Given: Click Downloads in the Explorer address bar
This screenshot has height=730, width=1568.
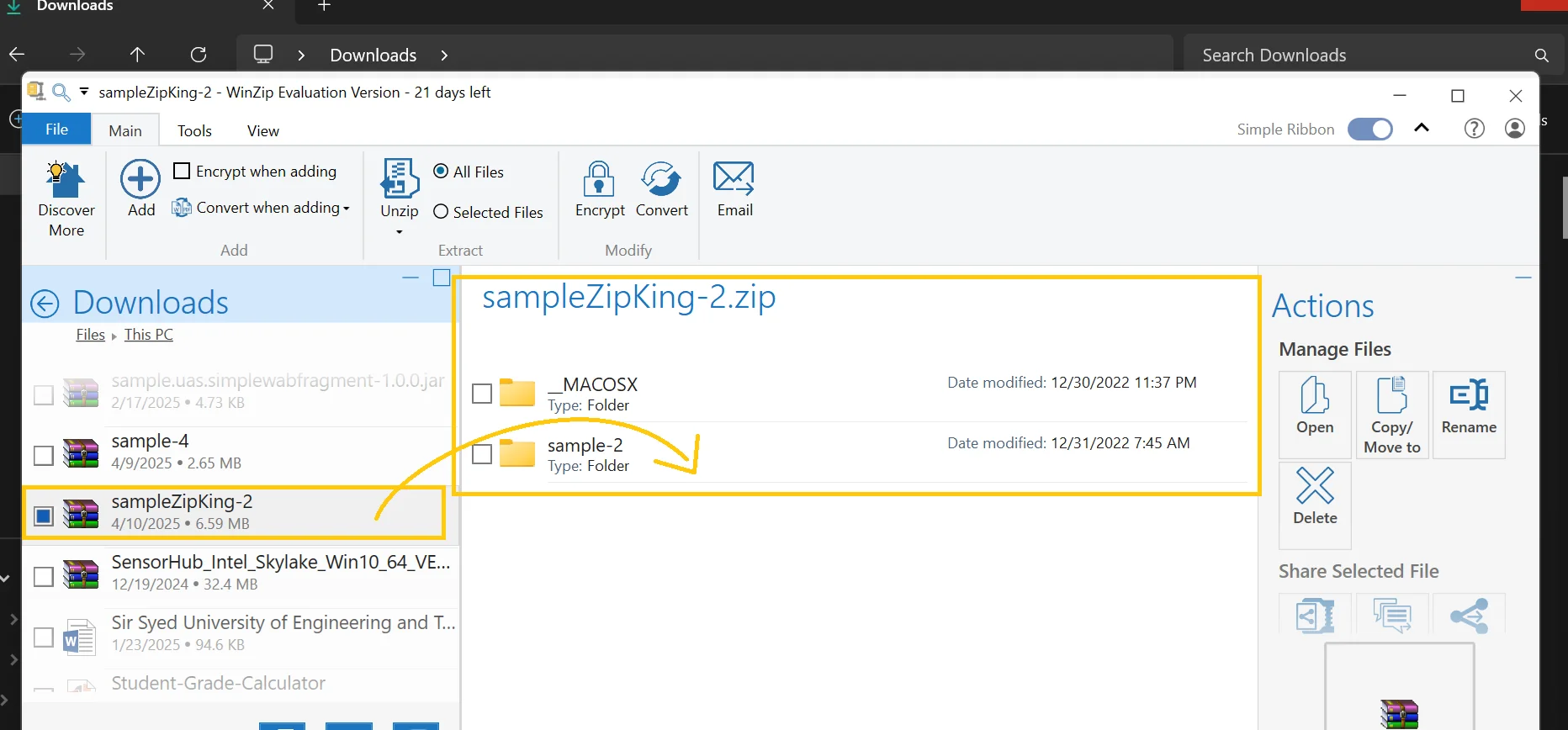Looking at the screenshot, I should pos(373,56).
